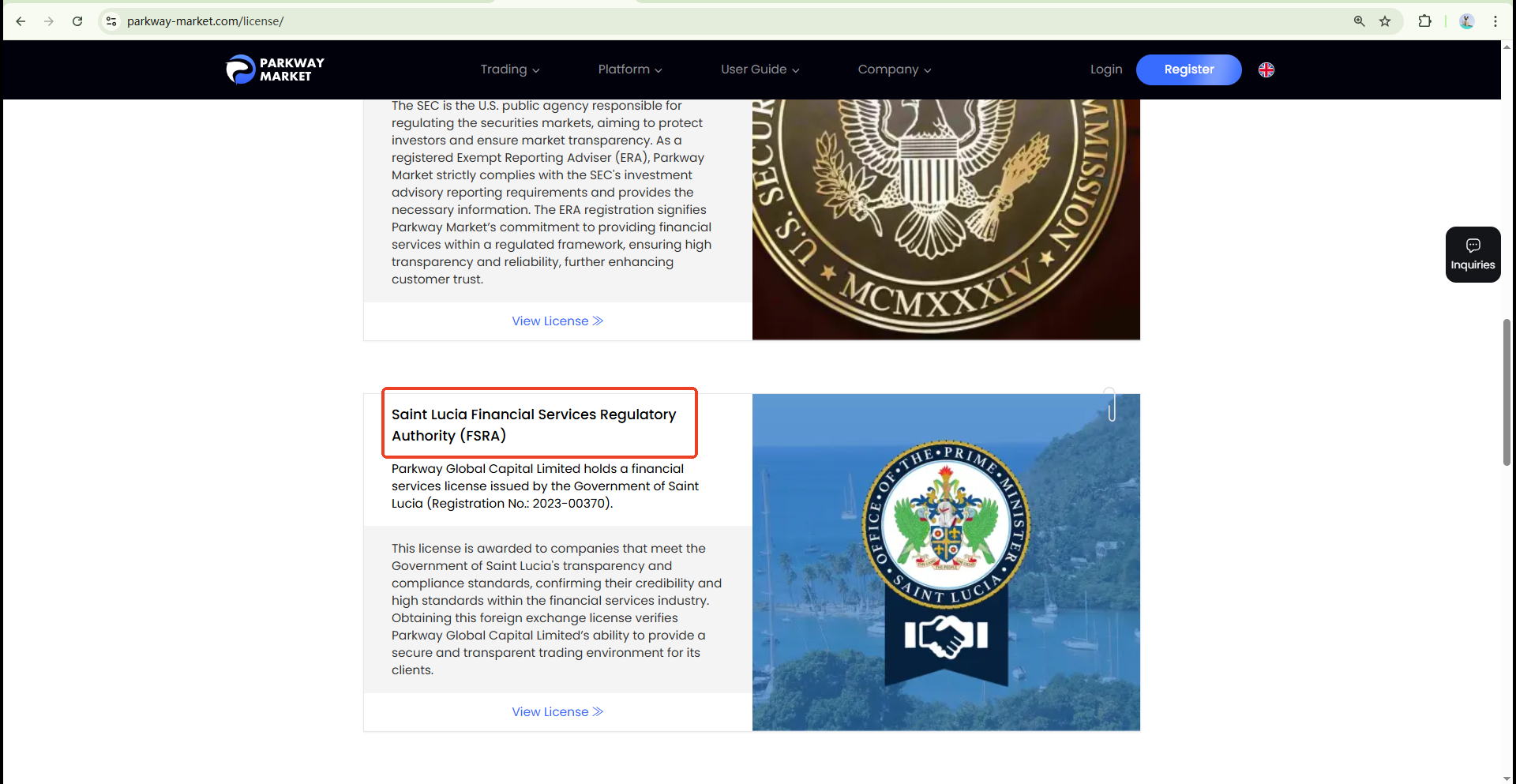View site information icon in address bar

point(111,21)
